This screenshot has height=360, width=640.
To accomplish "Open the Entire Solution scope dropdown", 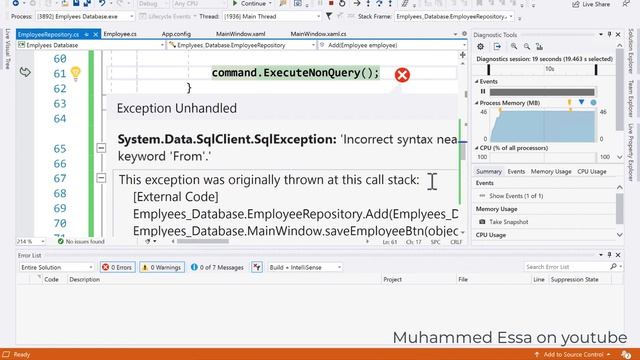I will 57,267.
